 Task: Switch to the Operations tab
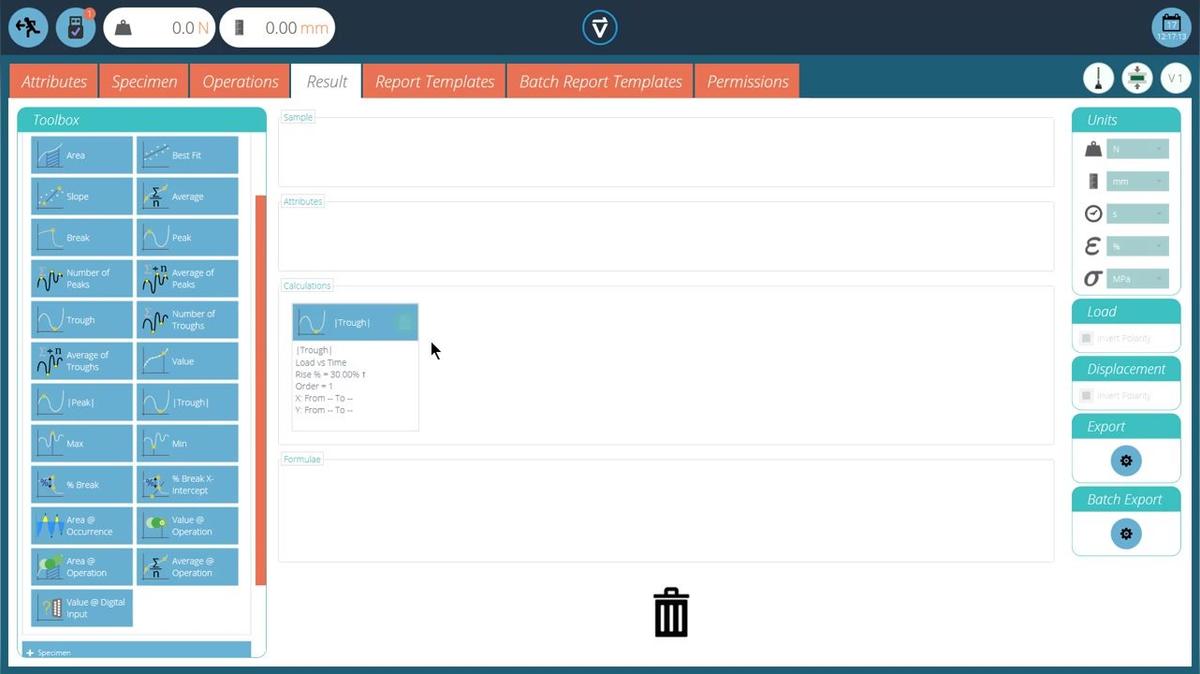click(x=240, y=82)
